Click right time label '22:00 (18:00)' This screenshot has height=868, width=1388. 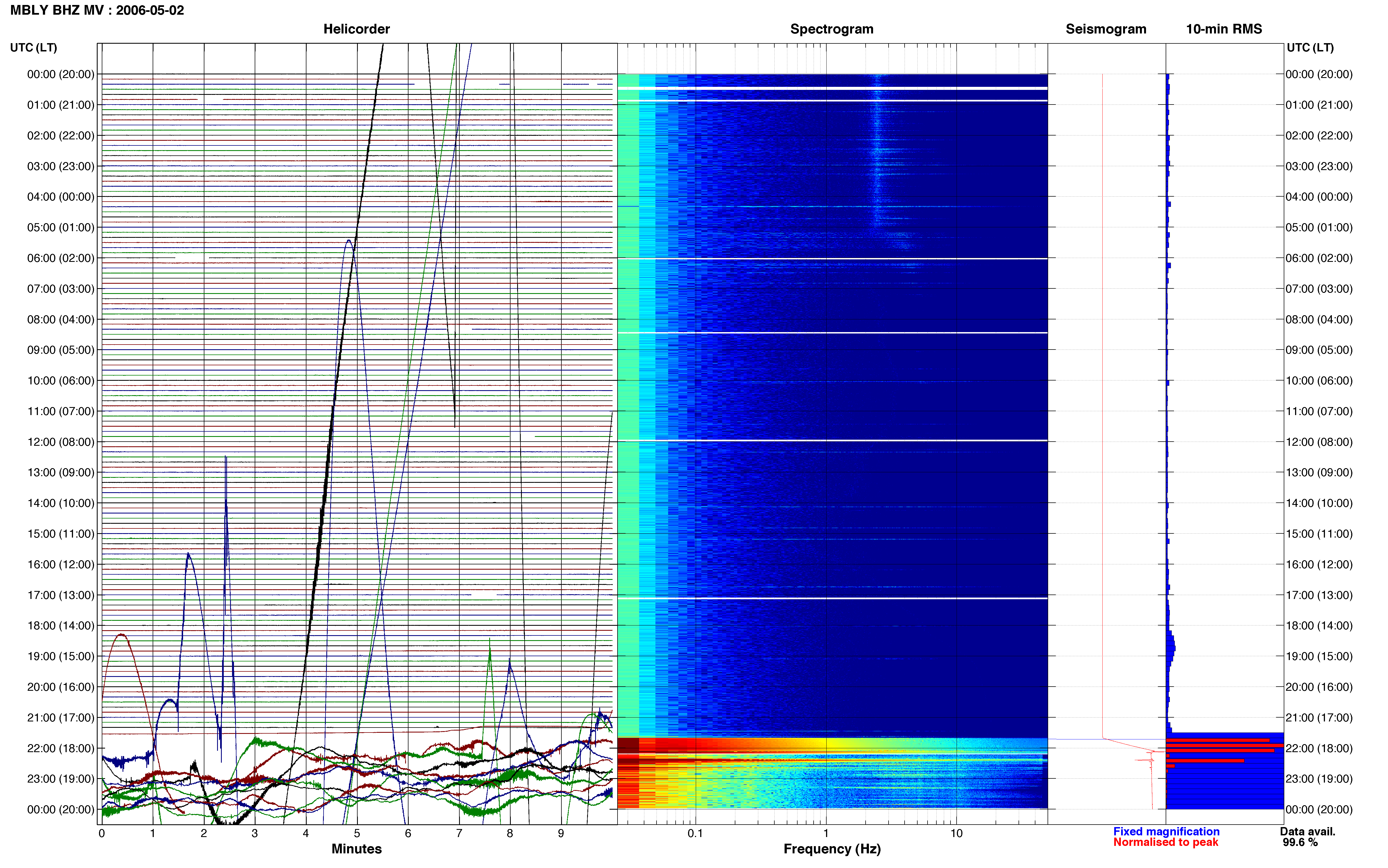point(1319,748)
